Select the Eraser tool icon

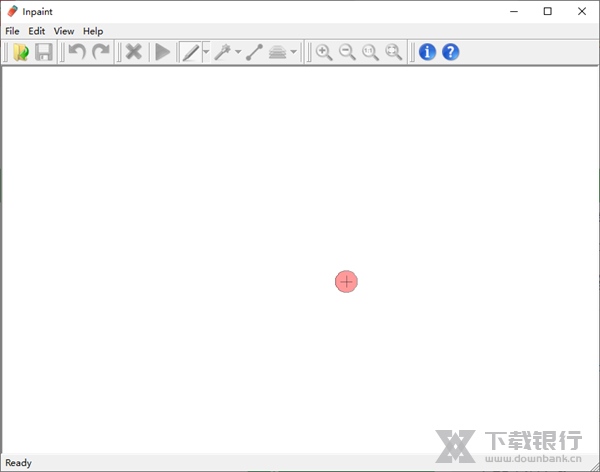tap(277, 52)
